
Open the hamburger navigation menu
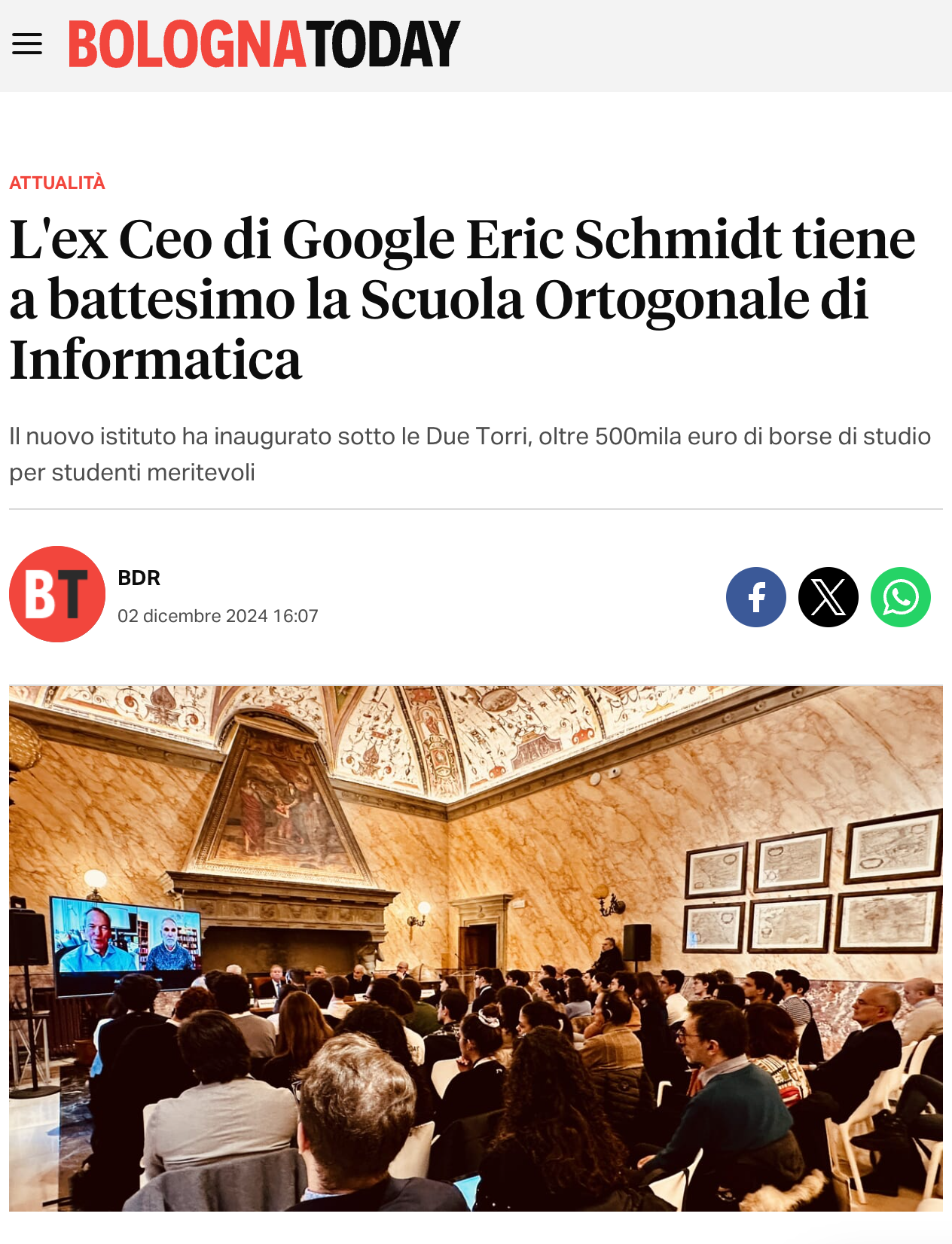pyautogui.click(x=27, y=44)
